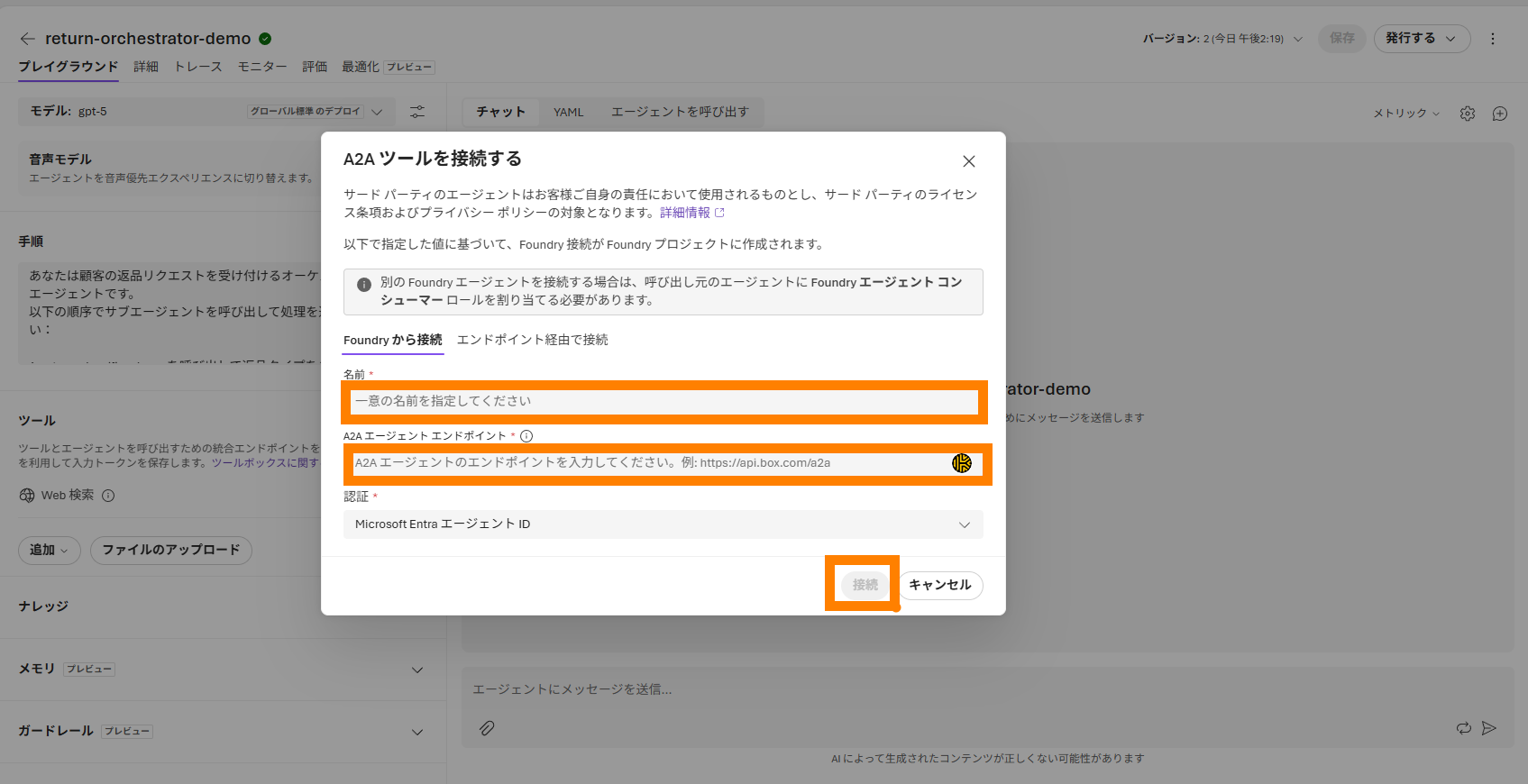The height and width of the screenshot is (784, 1528).
Task: Expand the ガードレール section
Action: click(417, 732)
